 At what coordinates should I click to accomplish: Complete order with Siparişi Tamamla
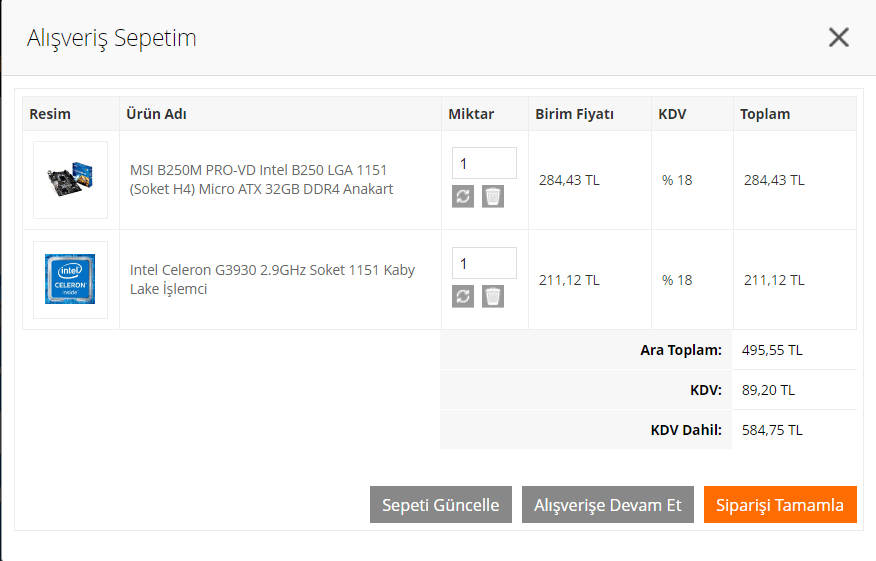coord(780,505)
